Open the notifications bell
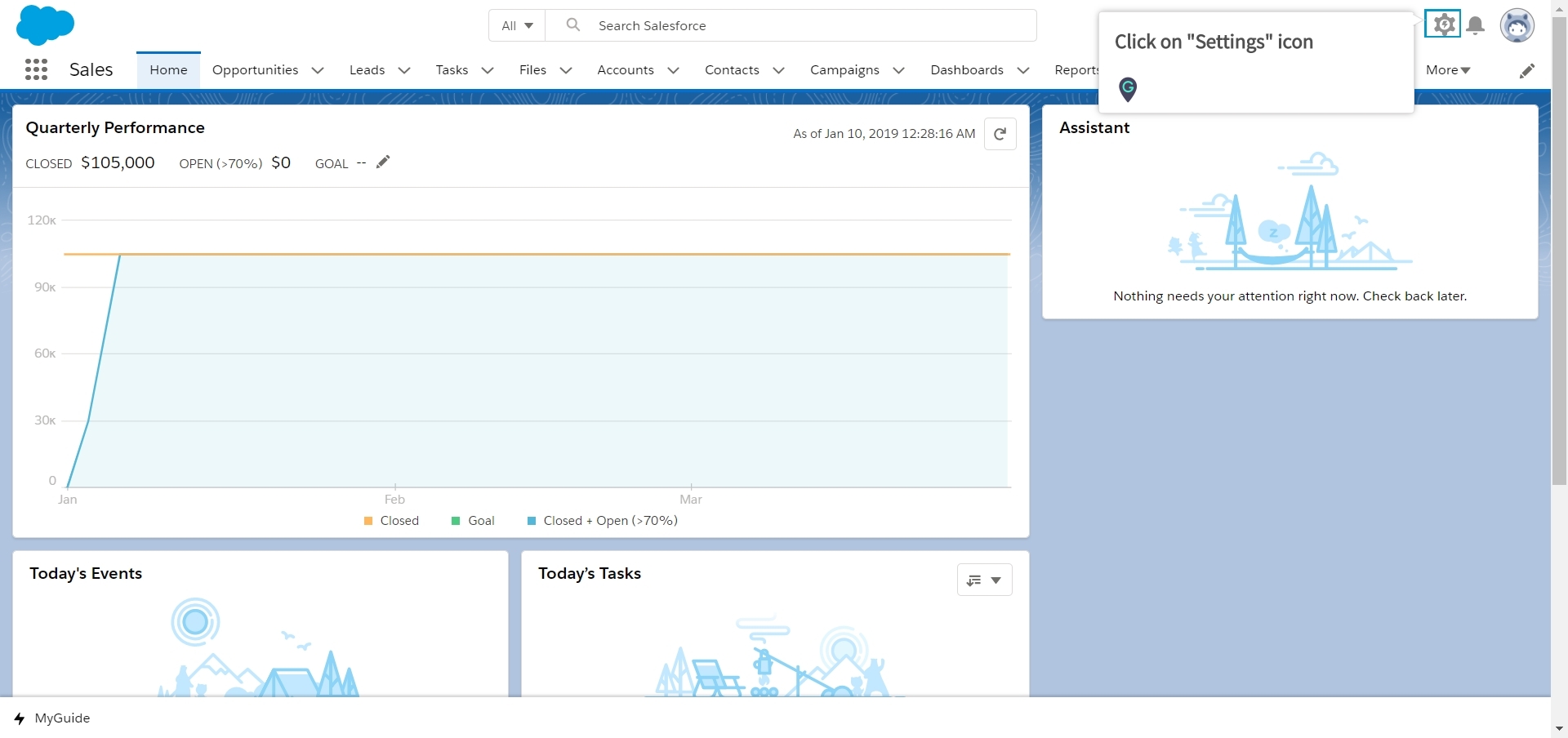The width and height of the screenshot is (1568, 738). [x=1475, y=25]
